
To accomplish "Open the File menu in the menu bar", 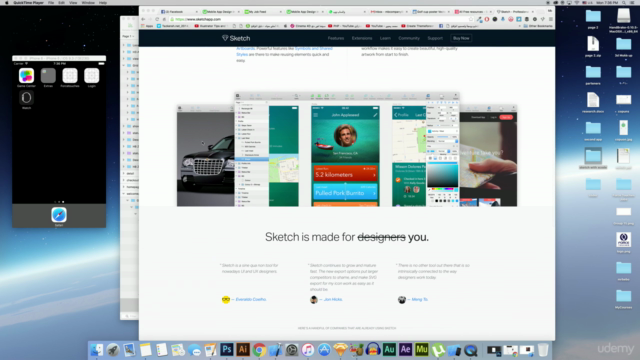I will coord(51,2).
